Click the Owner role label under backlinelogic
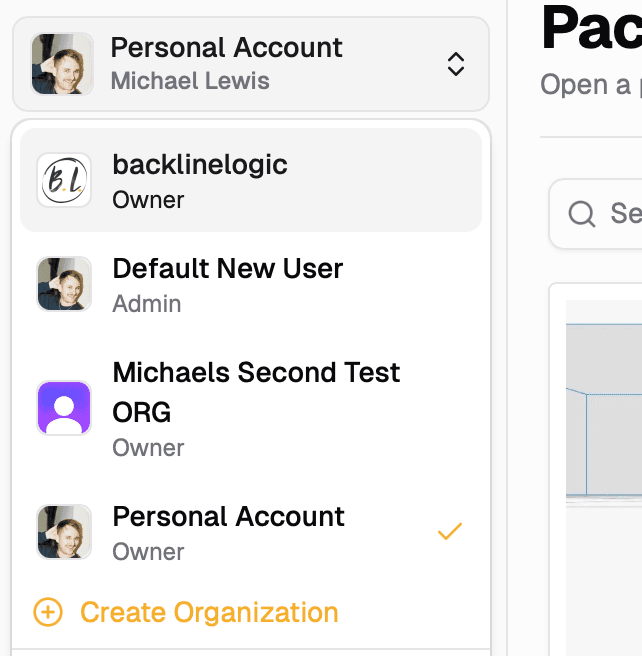The image size is (642, 656). pyautogui.click(x=148, y=200)
